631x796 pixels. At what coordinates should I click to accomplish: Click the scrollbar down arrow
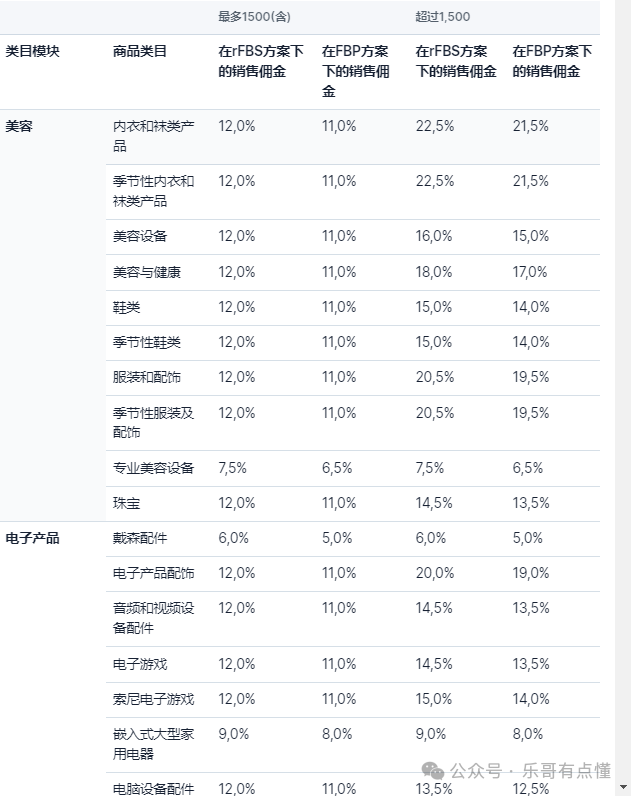tap(624, 787)
